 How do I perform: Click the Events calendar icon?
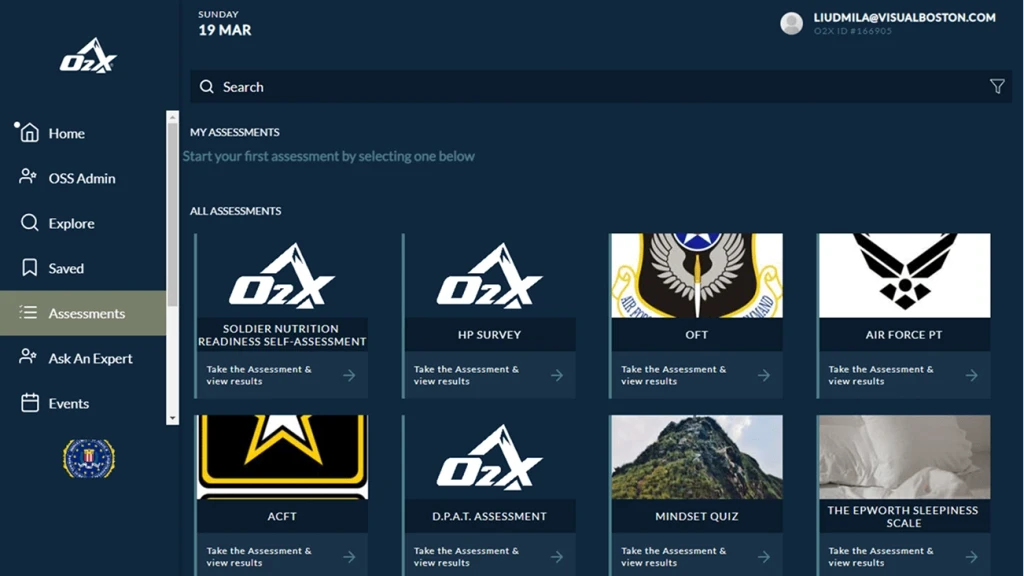(29, 403)
